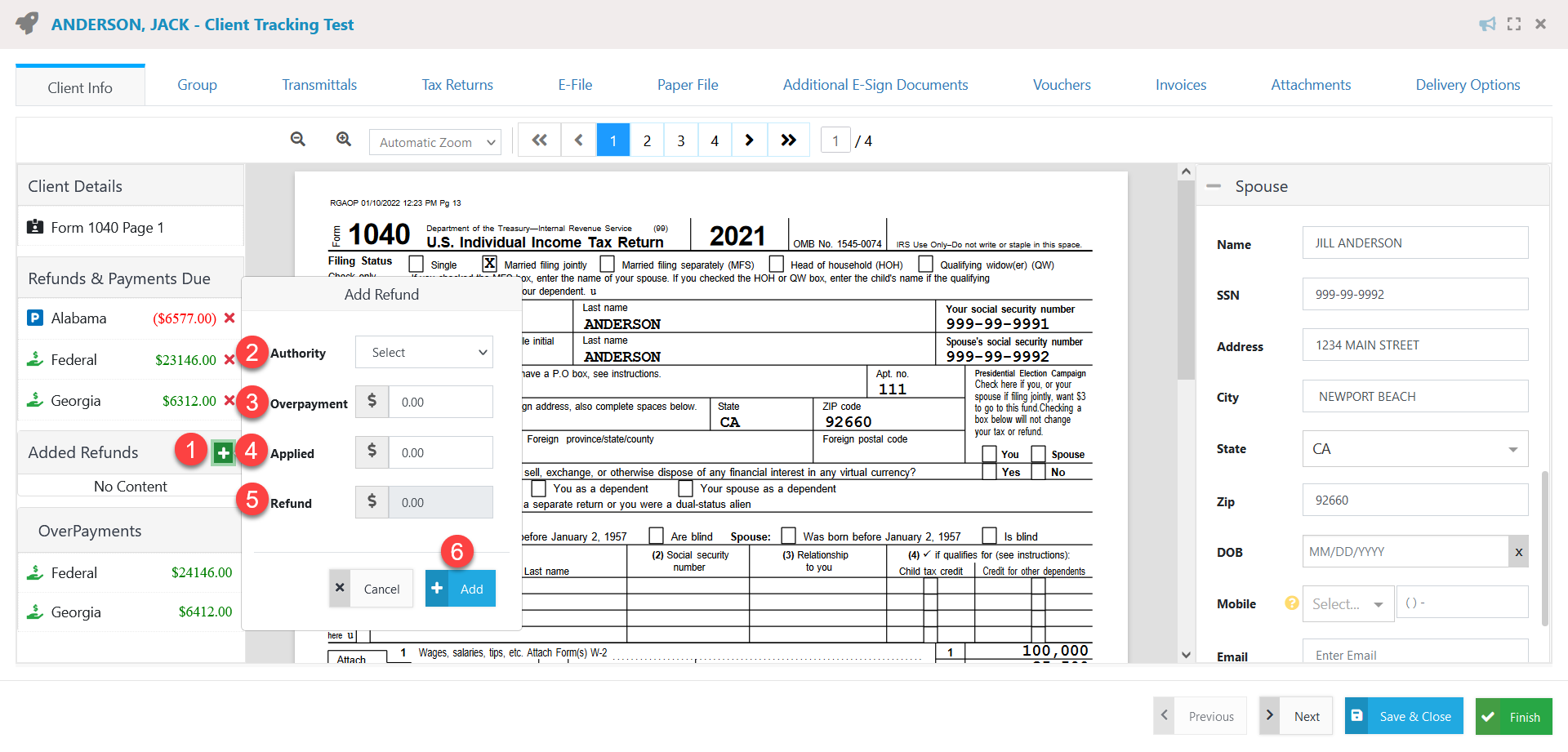Cancel the Add Refund dialog
Screen dimensions: 1568x752
(x=371, y=589)
